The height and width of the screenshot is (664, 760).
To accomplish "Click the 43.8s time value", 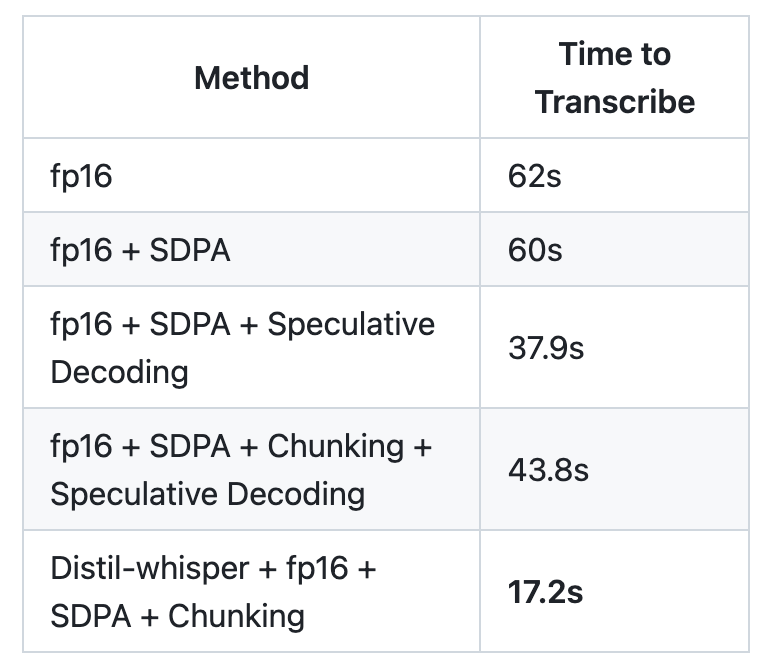I will 548,470.
